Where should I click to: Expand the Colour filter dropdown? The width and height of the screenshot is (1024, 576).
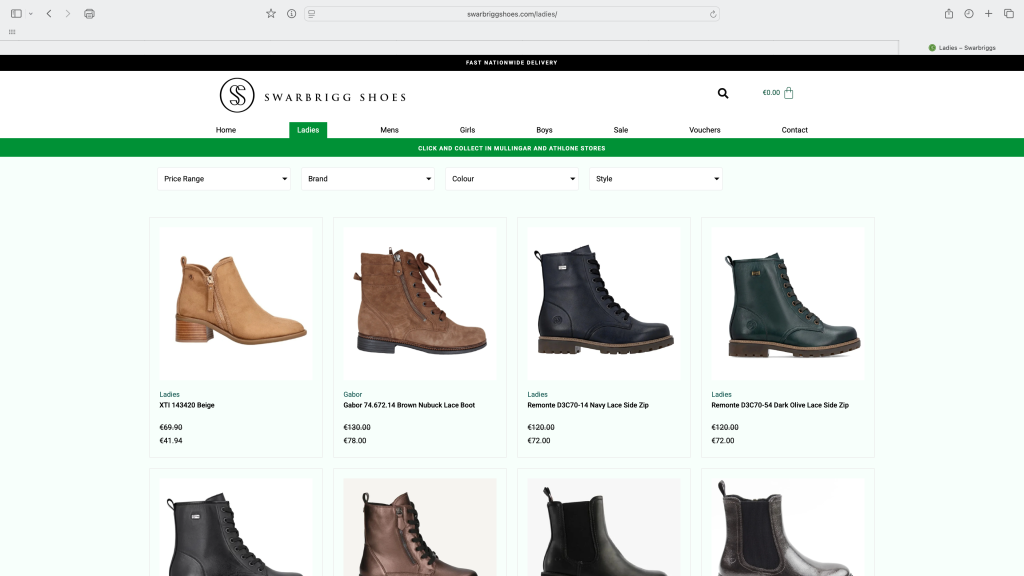point(512,179)
